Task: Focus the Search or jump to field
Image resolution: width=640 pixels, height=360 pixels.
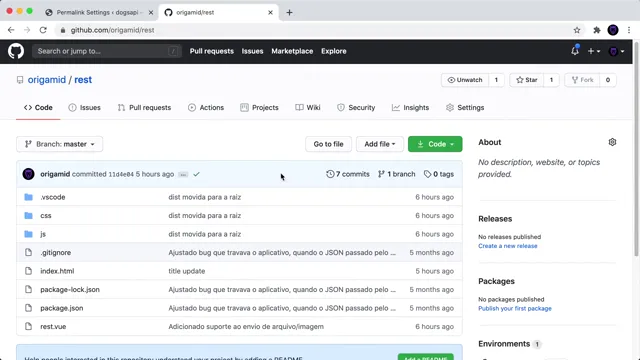Action: 107,51
